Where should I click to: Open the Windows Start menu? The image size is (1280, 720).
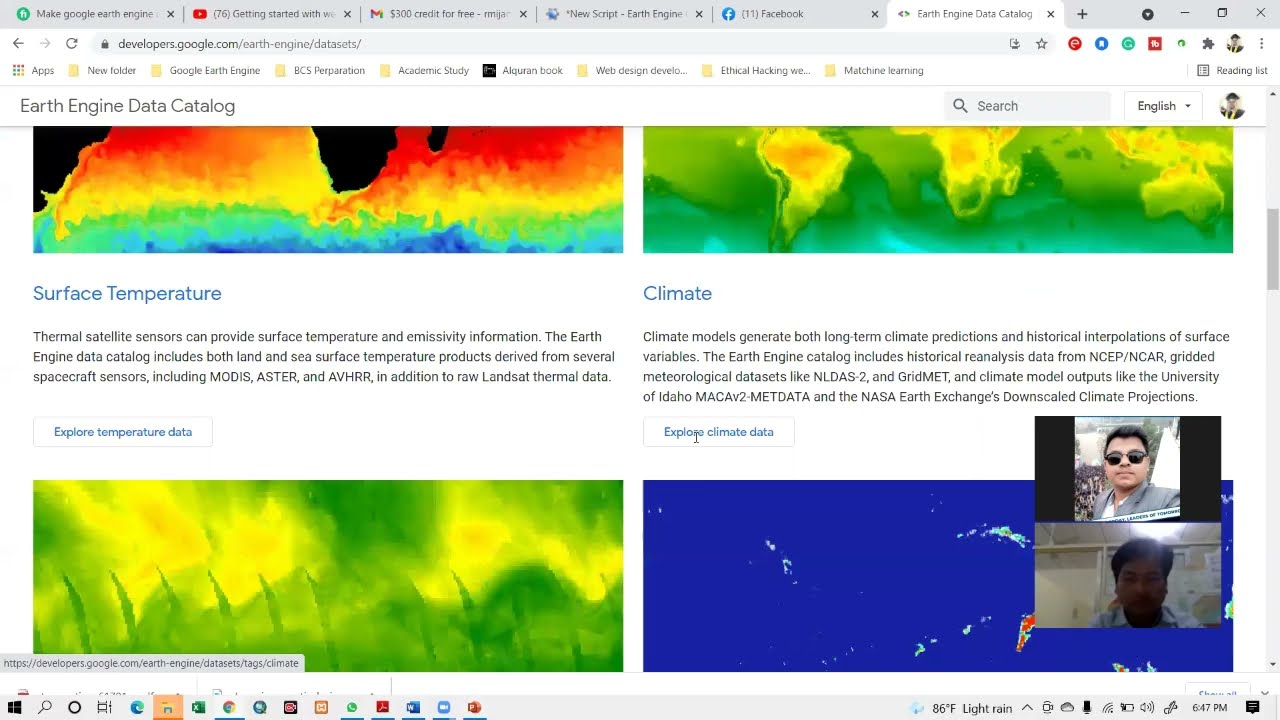click(x=14, y=707)
